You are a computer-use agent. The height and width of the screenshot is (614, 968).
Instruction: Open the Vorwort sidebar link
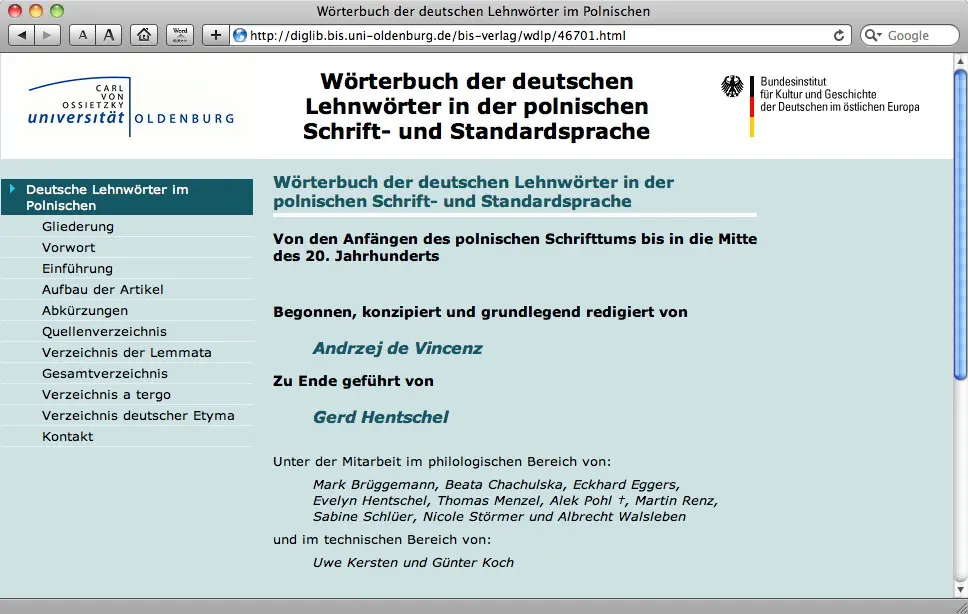point(69,247)
